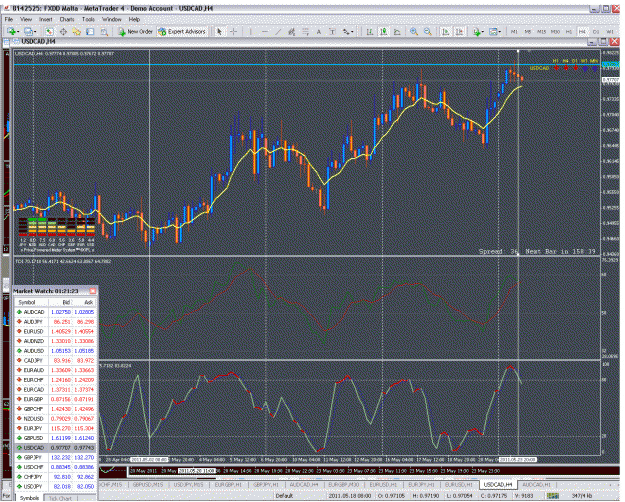Switch to GBPUSD,M15 chart tab

147,484
